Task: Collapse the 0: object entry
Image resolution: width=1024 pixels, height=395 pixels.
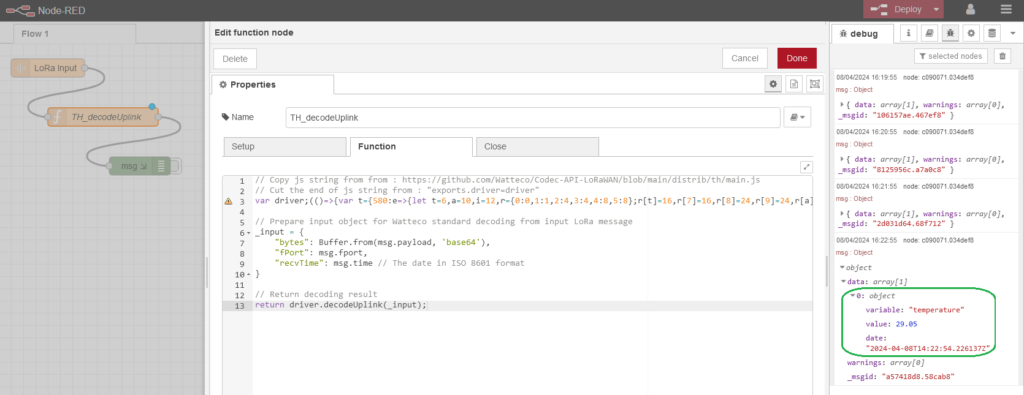Action: click(853, 296)
